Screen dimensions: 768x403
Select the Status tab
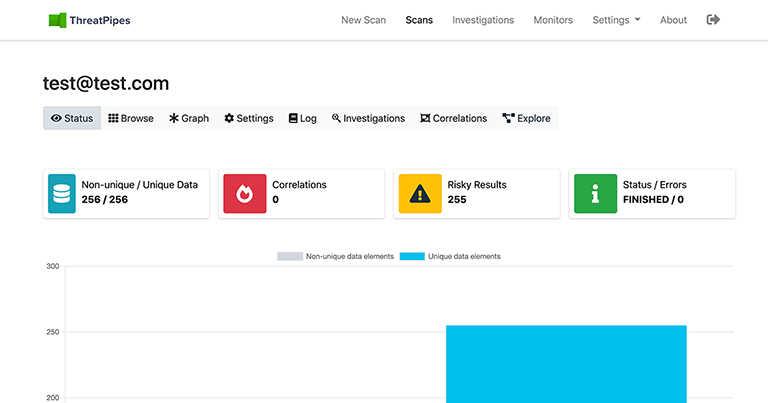click(72, 118)
